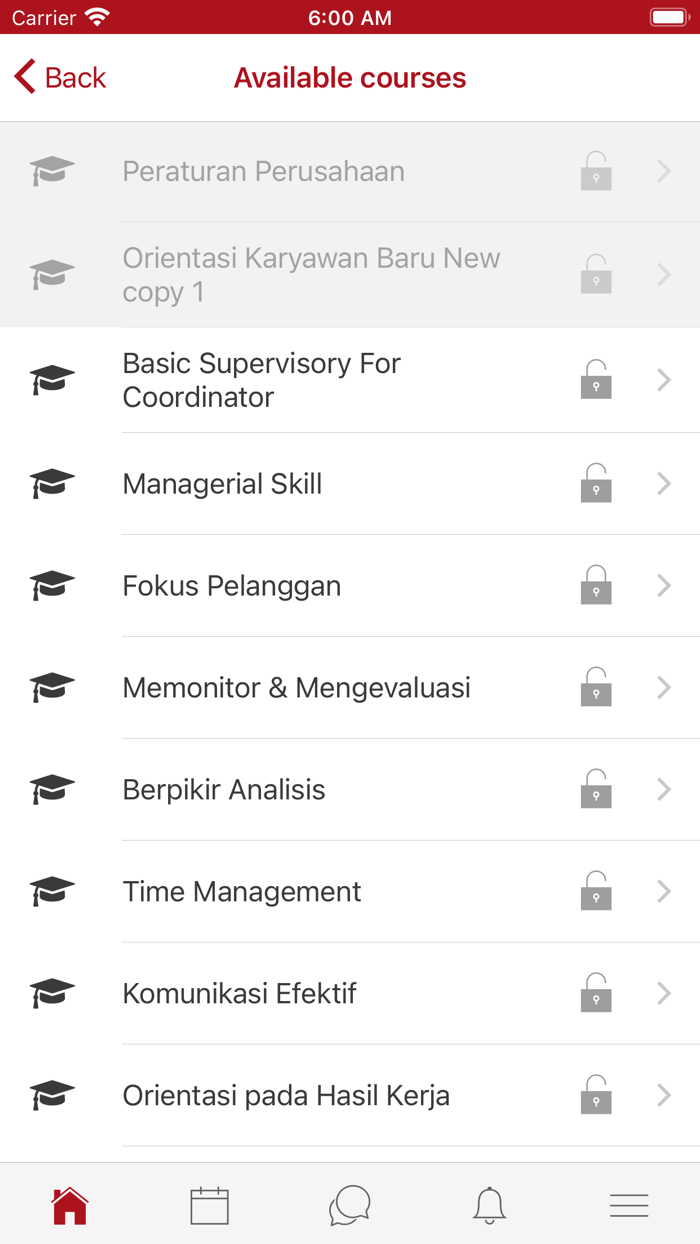Screen dimensions: 700x1244
Task: Tap the Back button
Action: 58,77
